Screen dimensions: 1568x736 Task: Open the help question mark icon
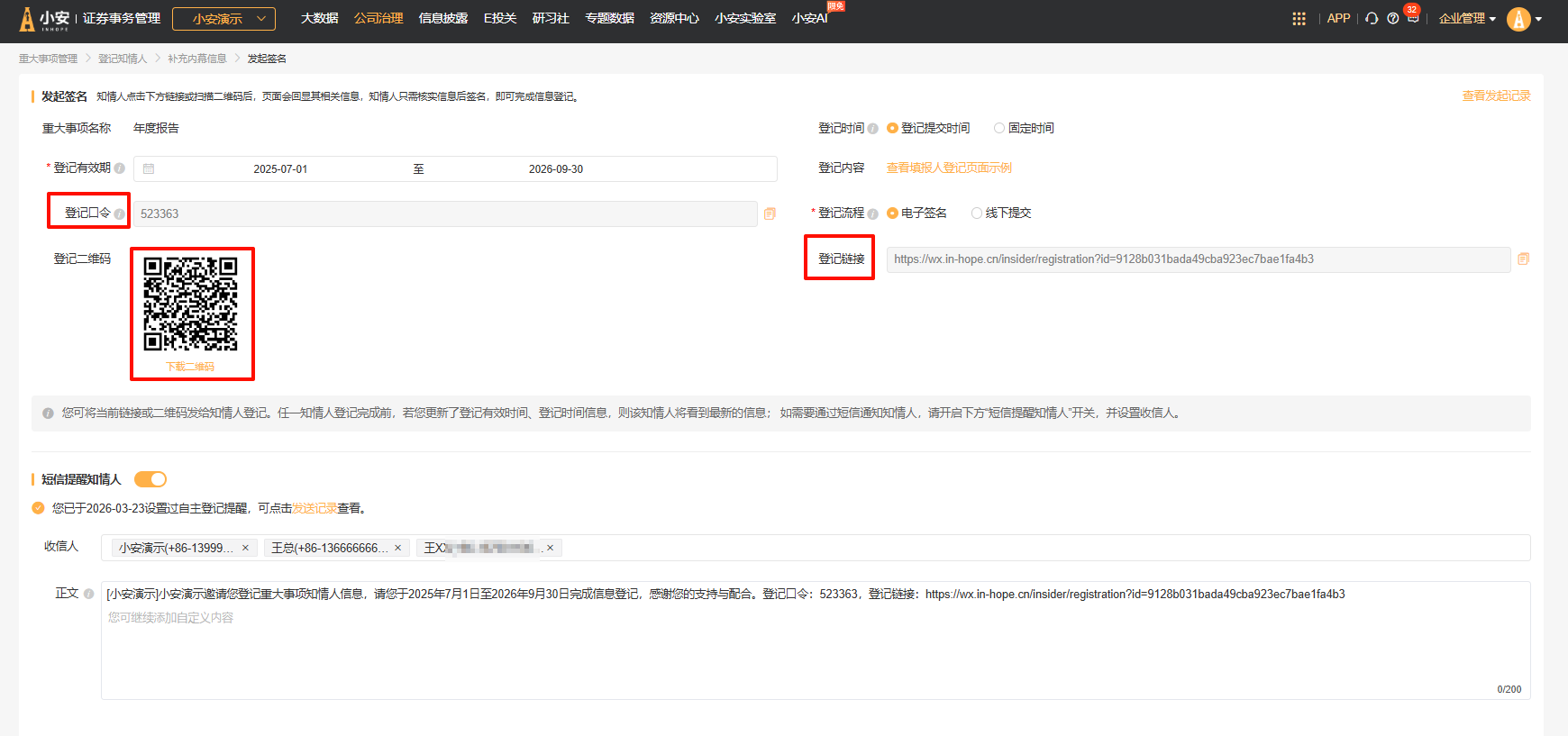coord(1393,19)
